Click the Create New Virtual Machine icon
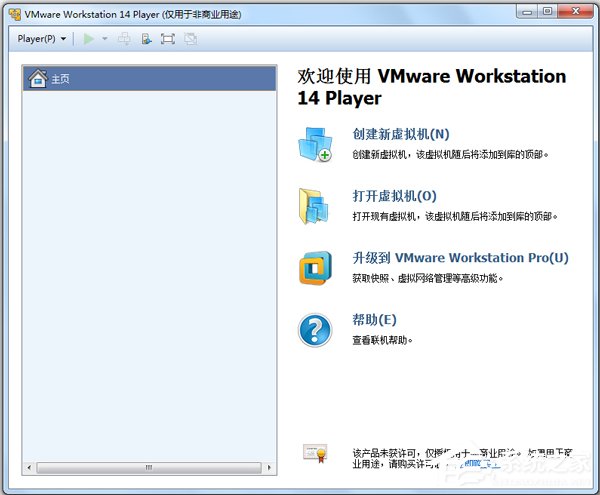 pyautogui.click(x=314, y=144)
